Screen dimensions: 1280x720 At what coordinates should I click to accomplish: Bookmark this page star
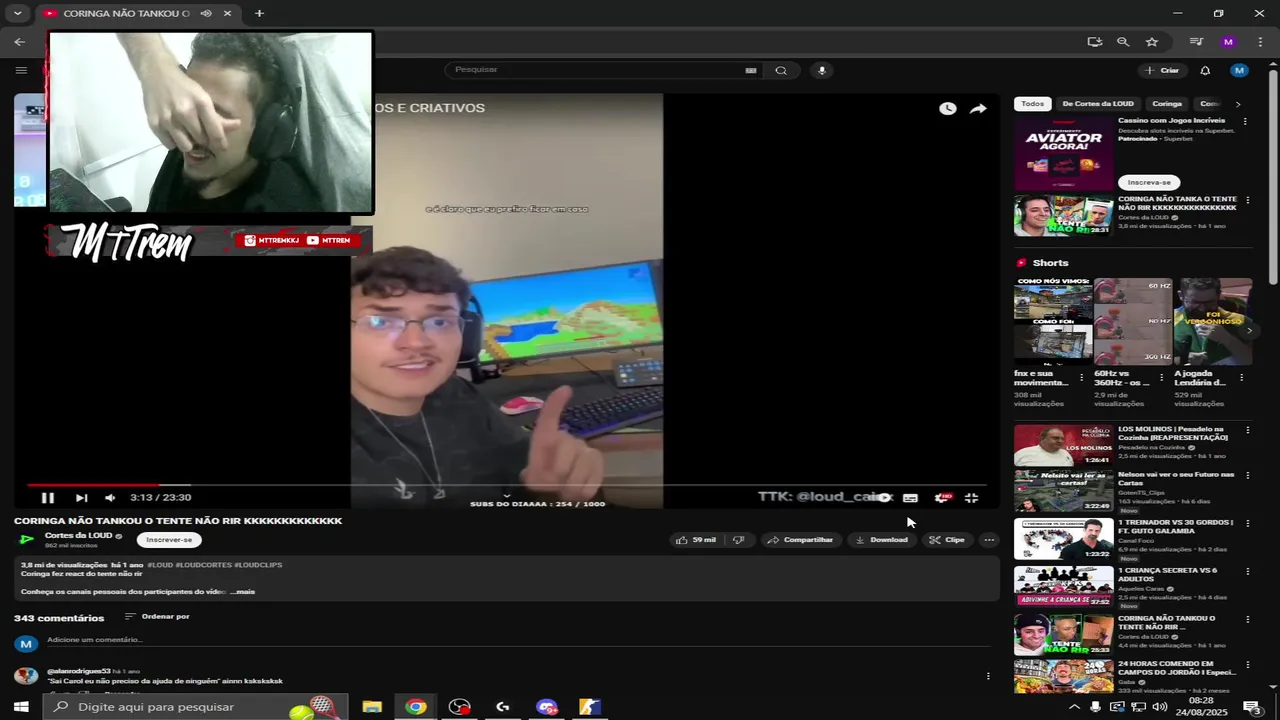point(1152,42)
